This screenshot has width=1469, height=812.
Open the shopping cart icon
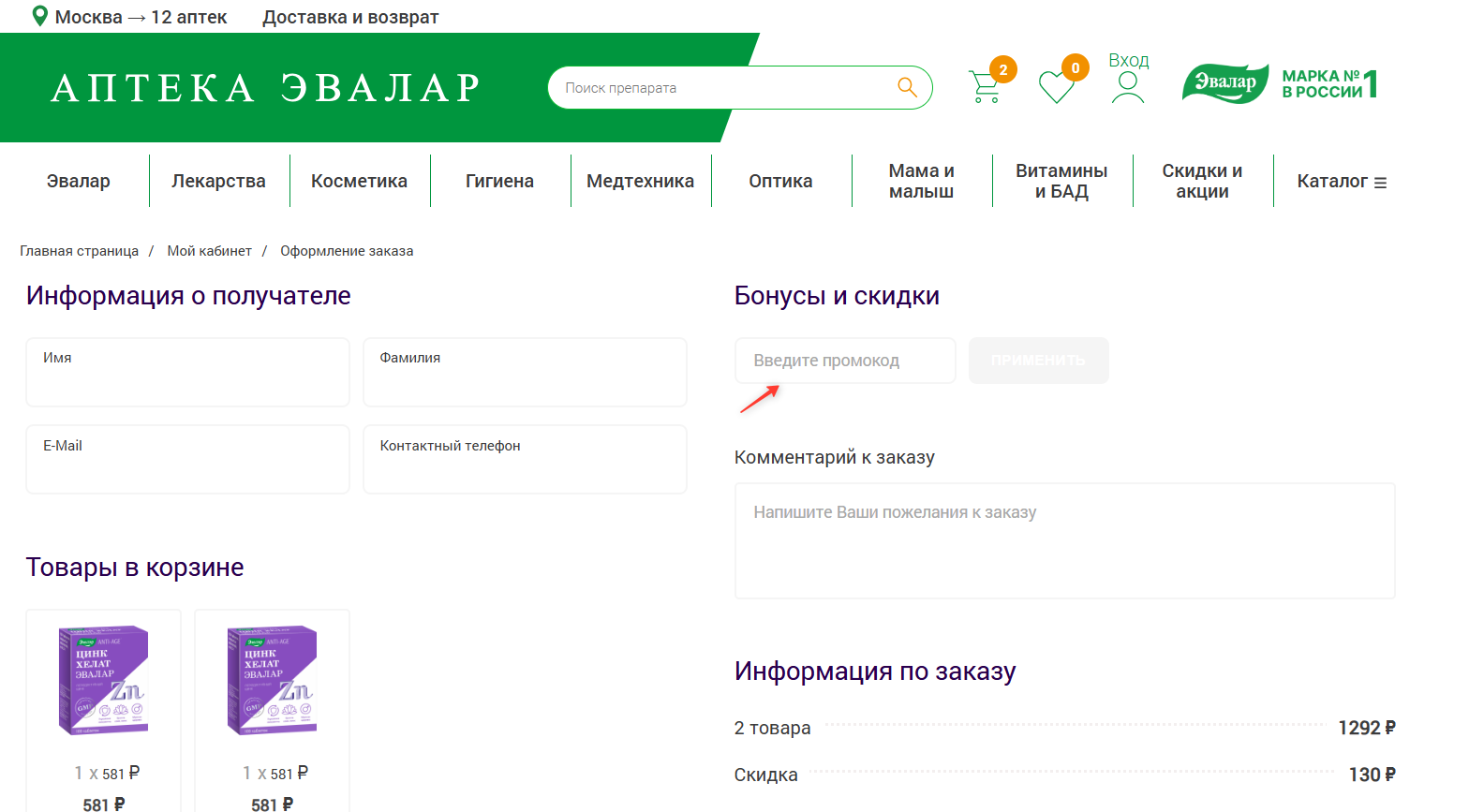tap(985, 87)
